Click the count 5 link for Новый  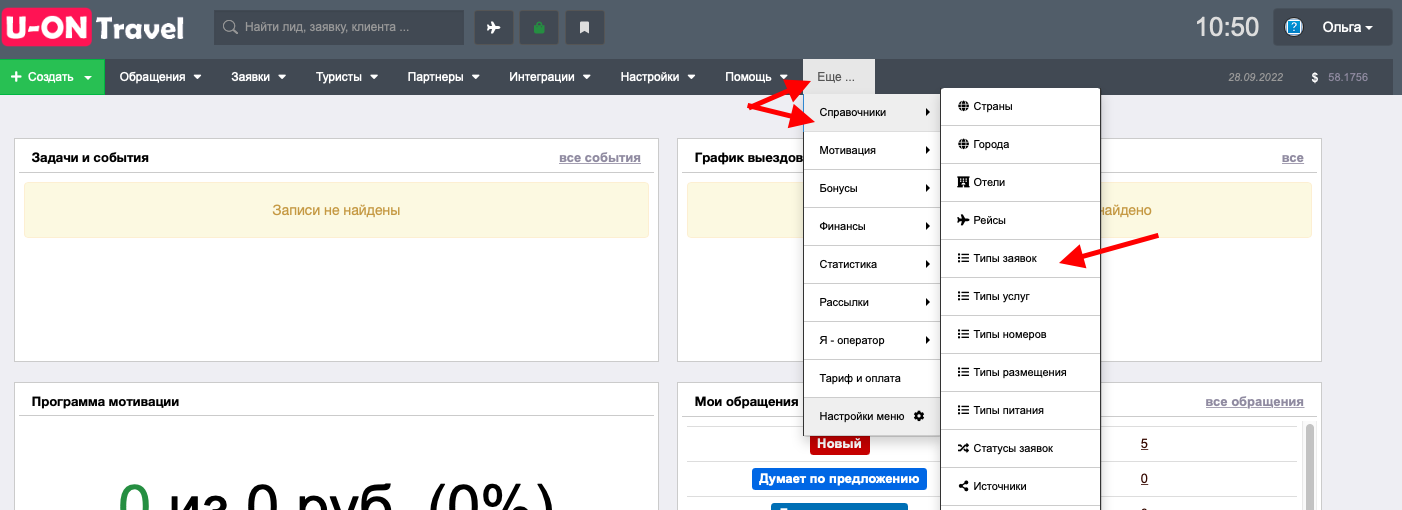click(1144, 444)
